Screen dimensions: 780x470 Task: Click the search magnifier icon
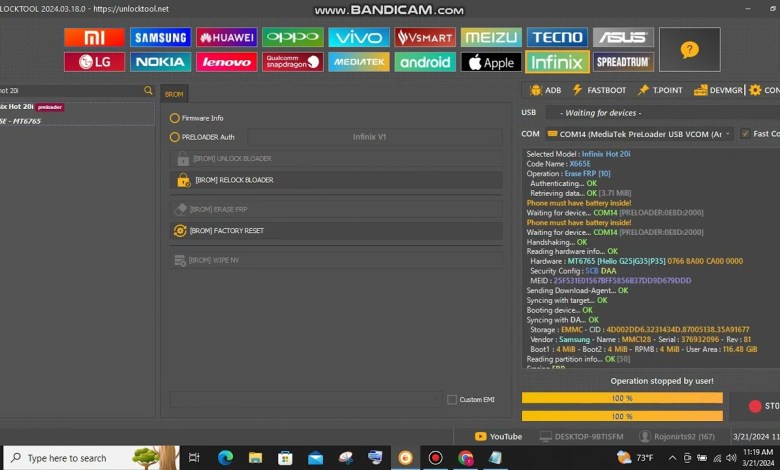[148, 90]
